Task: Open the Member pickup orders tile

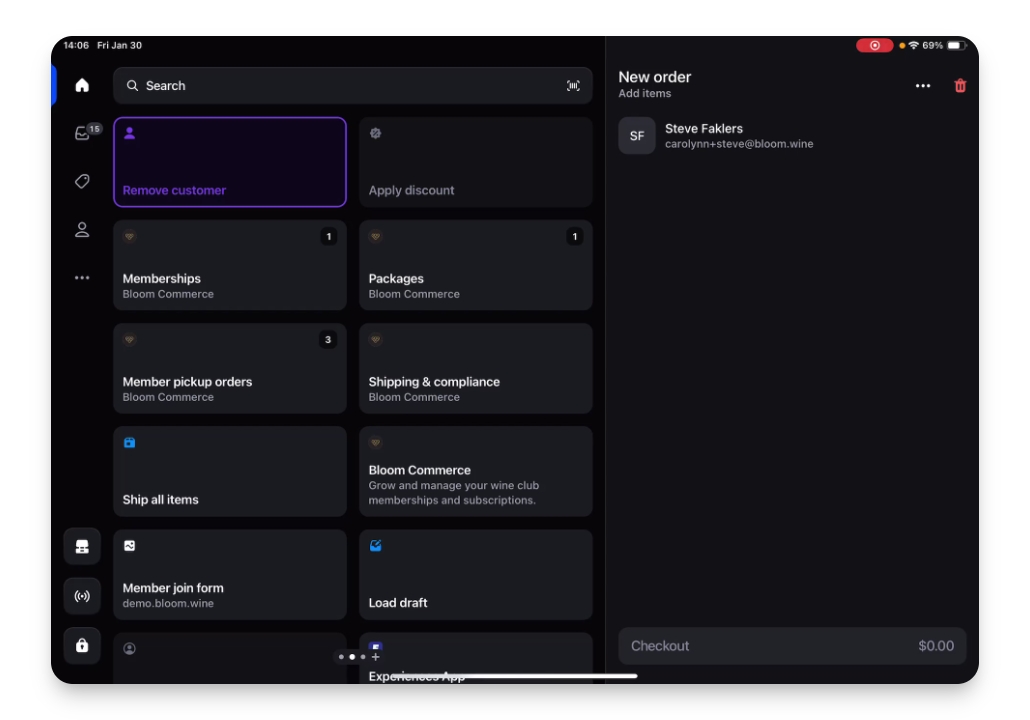Action: pos(230,369)
